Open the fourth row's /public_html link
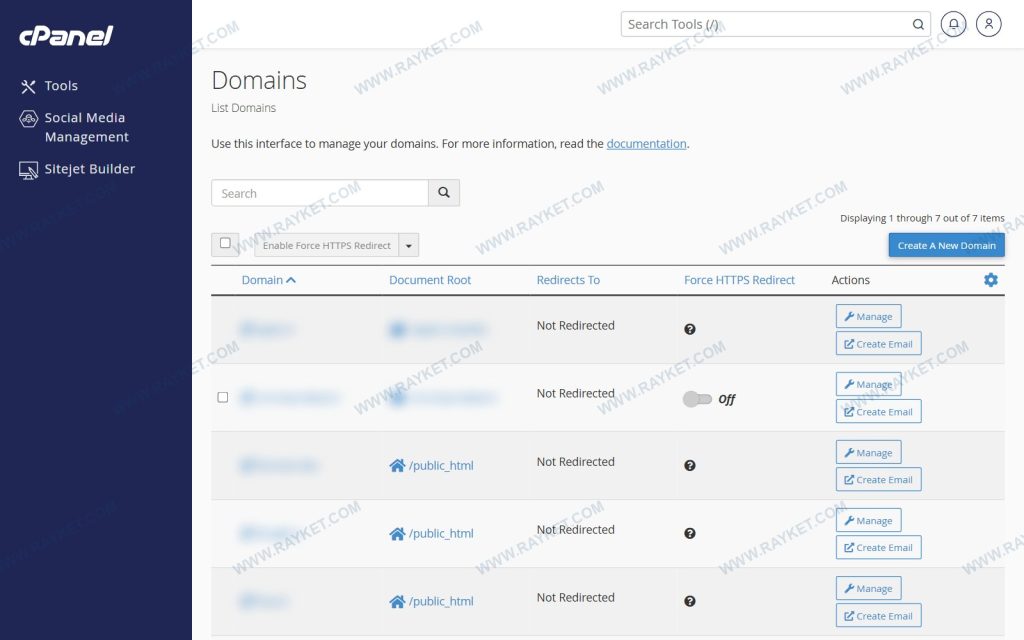The height and width of the screenshot is (640, 1024). (x=441, y=534)
